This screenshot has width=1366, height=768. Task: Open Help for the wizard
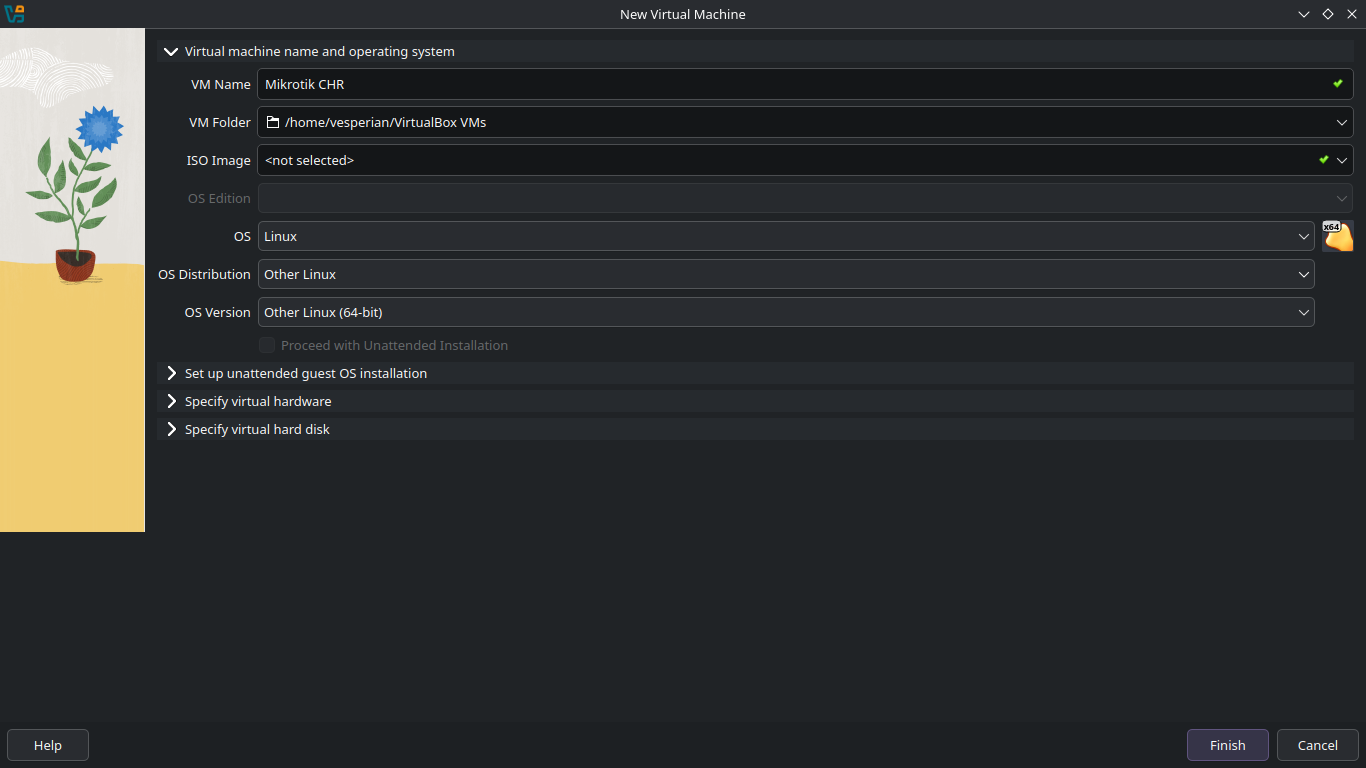point(48,745)
